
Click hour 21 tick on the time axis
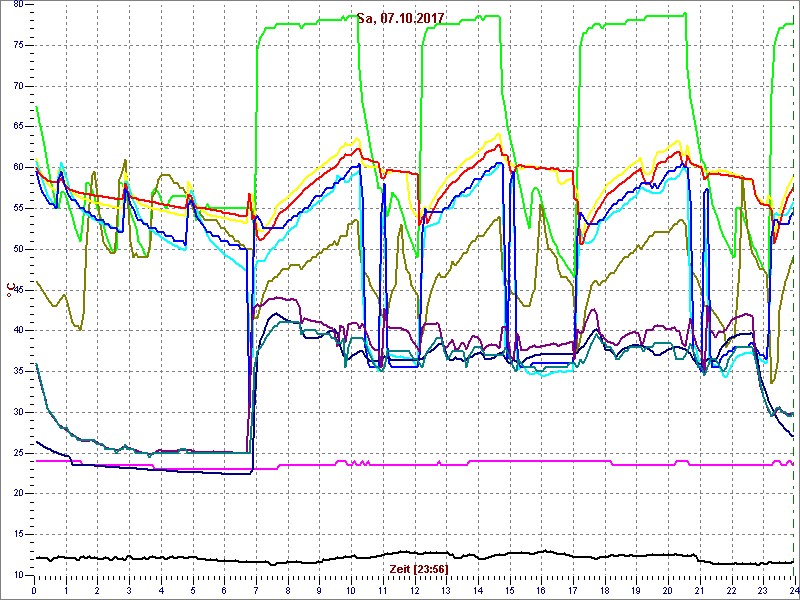click(x=699, y=591)
